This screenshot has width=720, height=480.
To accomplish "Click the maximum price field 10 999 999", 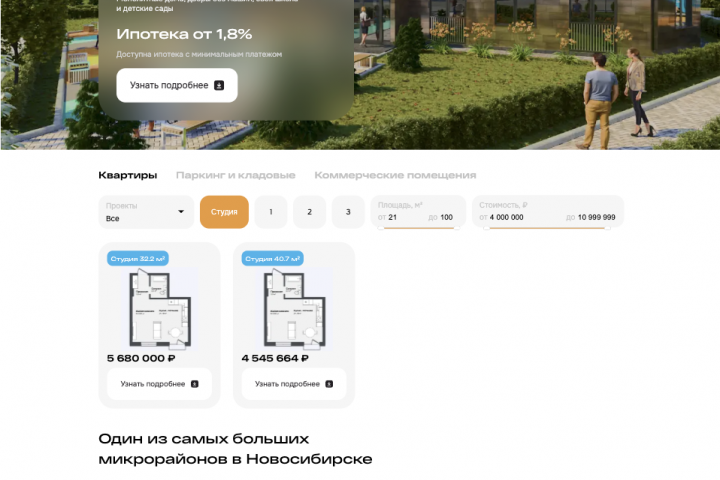I will (596, 217).
